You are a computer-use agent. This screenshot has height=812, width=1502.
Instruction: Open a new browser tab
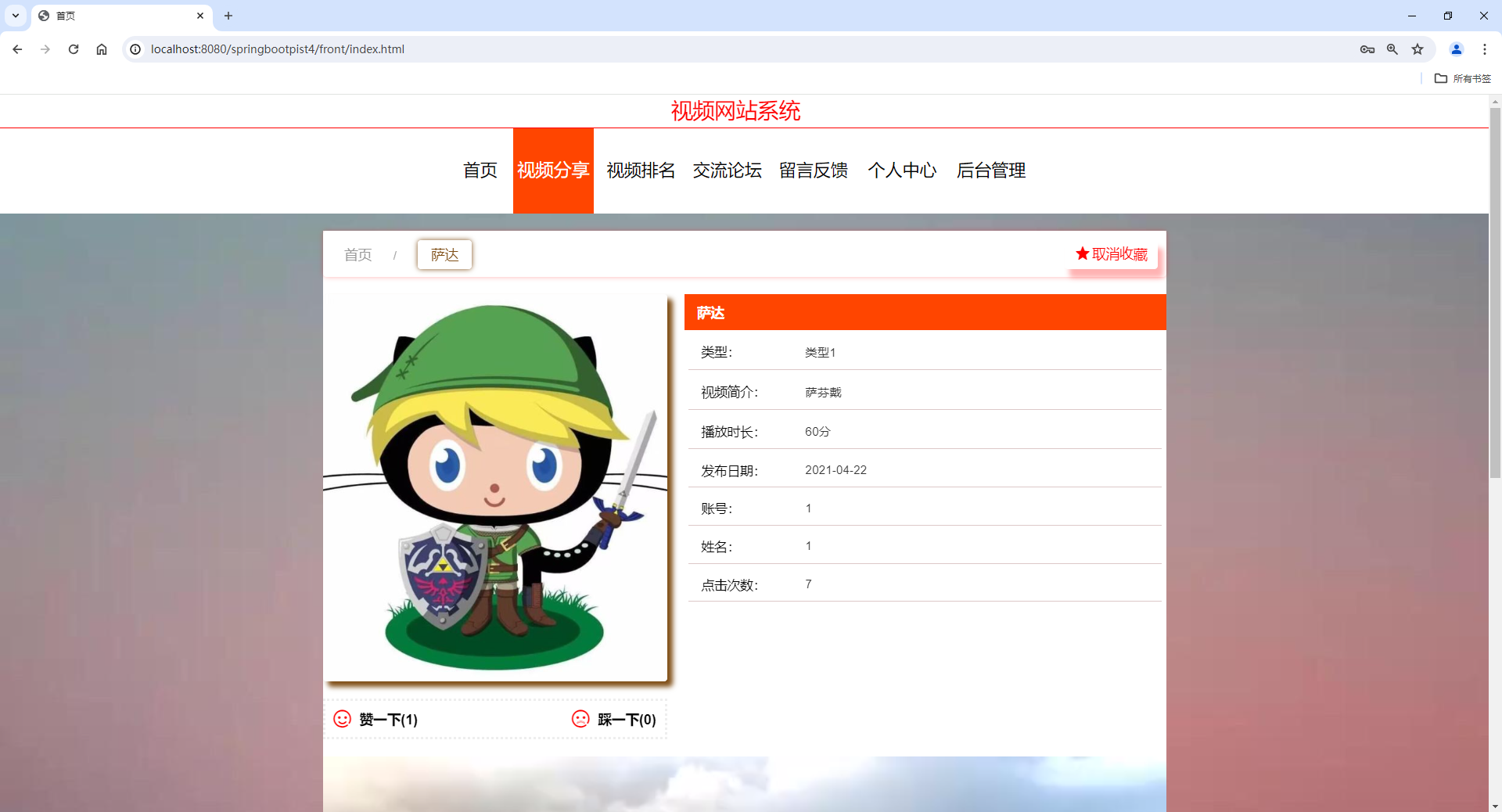point(228,16)
